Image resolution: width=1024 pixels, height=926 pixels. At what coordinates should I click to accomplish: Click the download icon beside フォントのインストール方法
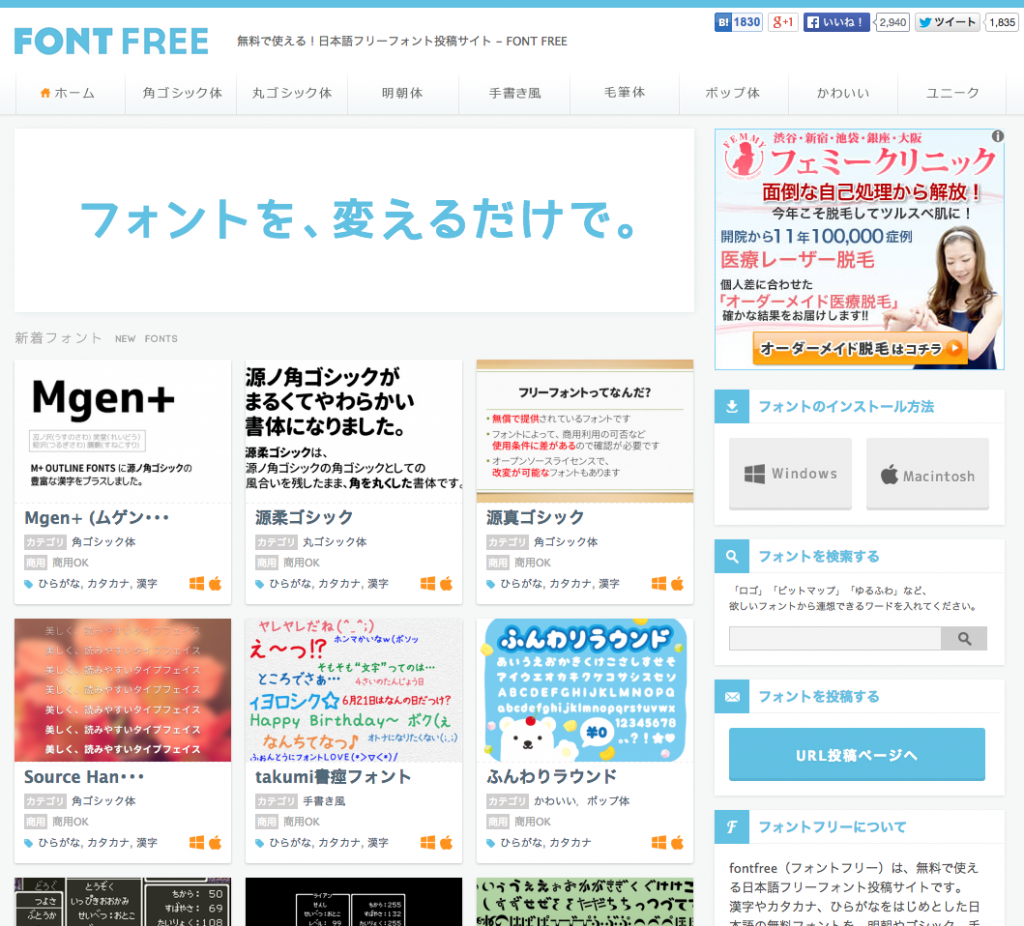pyautogui.click(x=731, y=406)
